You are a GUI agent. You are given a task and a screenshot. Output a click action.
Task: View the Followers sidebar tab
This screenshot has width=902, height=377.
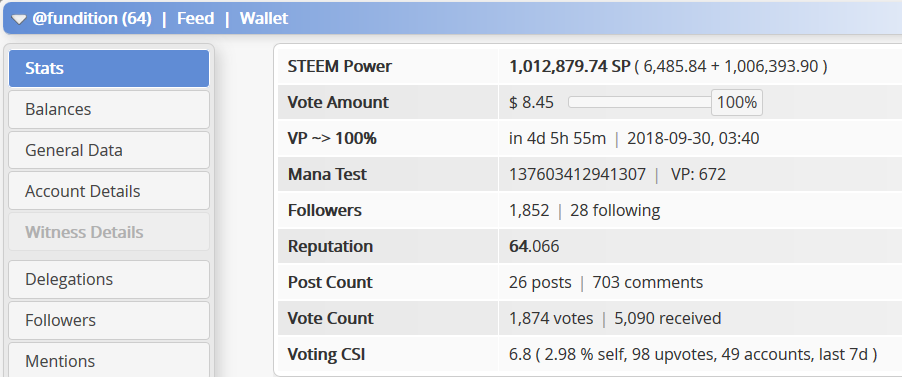(x=109, y=320)
